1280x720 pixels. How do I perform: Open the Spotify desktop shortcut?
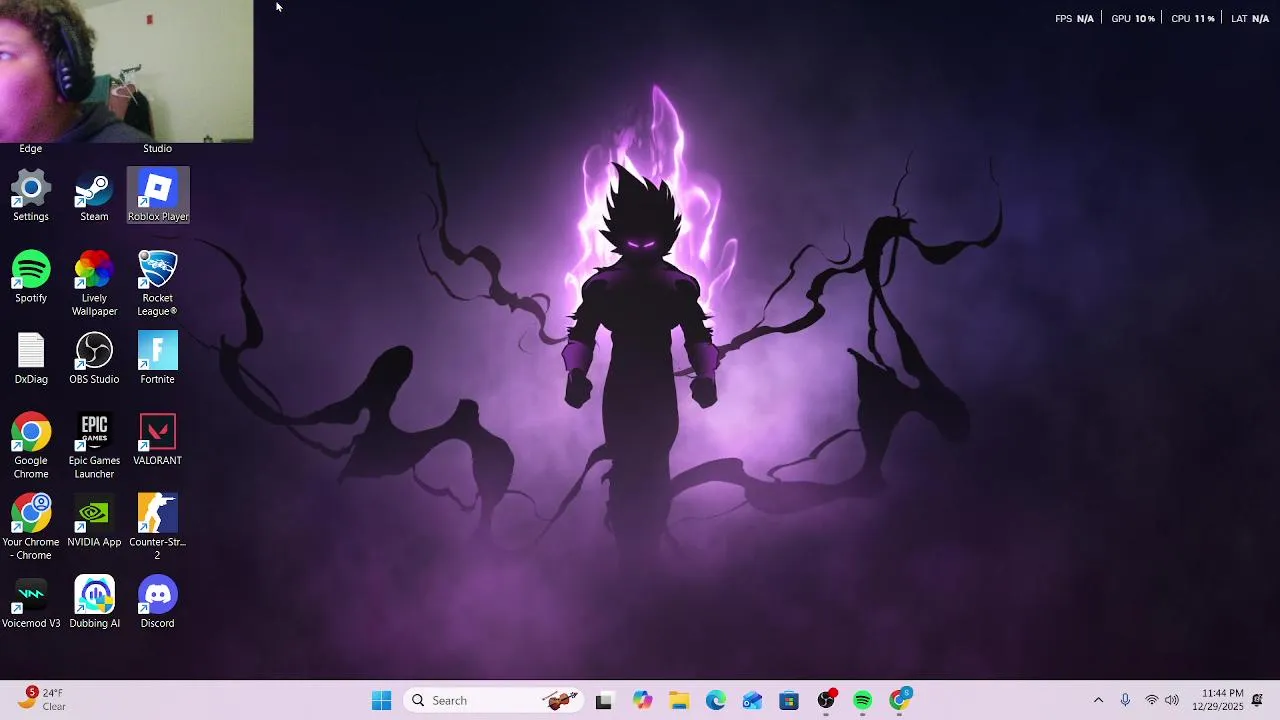[31, 278]
